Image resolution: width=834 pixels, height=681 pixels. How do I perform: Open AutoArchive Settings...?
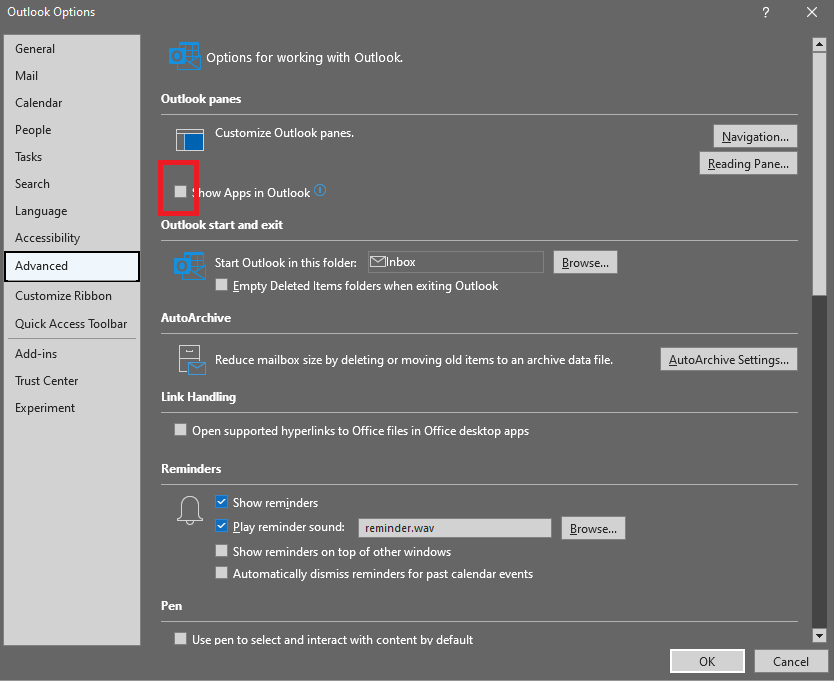pos(729,360)
